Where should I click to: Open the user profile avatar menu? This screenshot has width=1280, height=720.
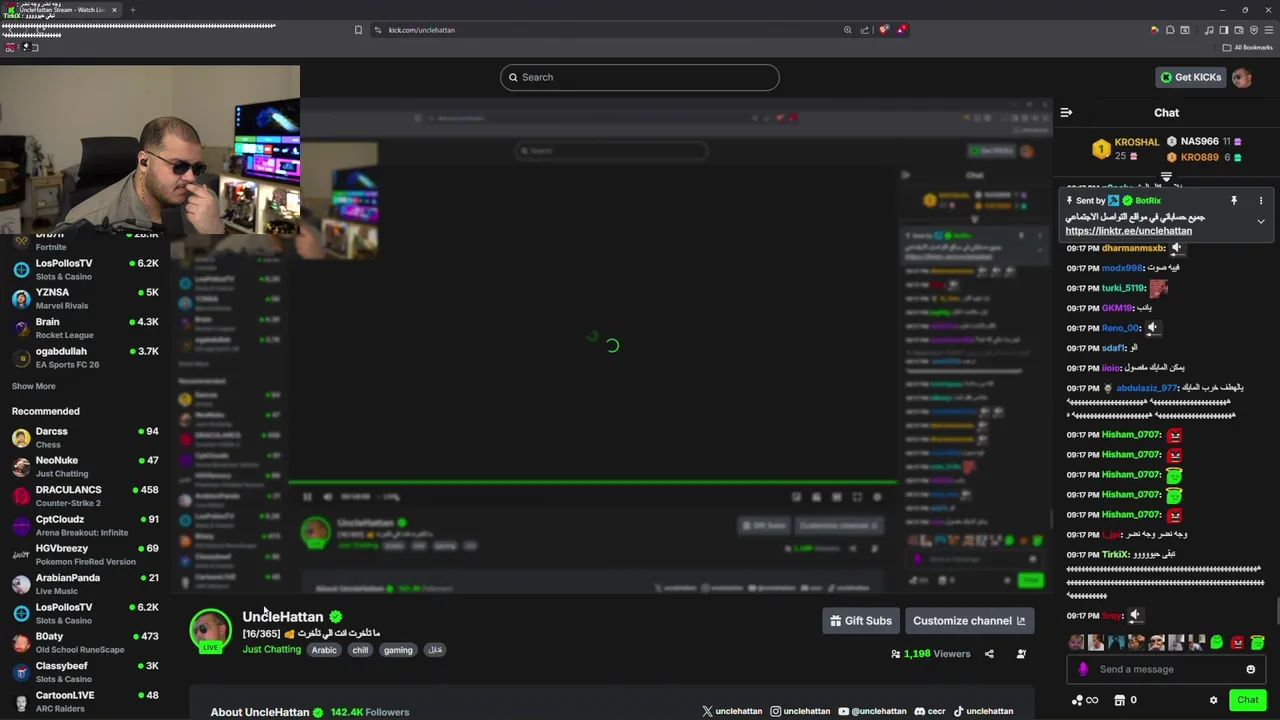pos(1242,78)
